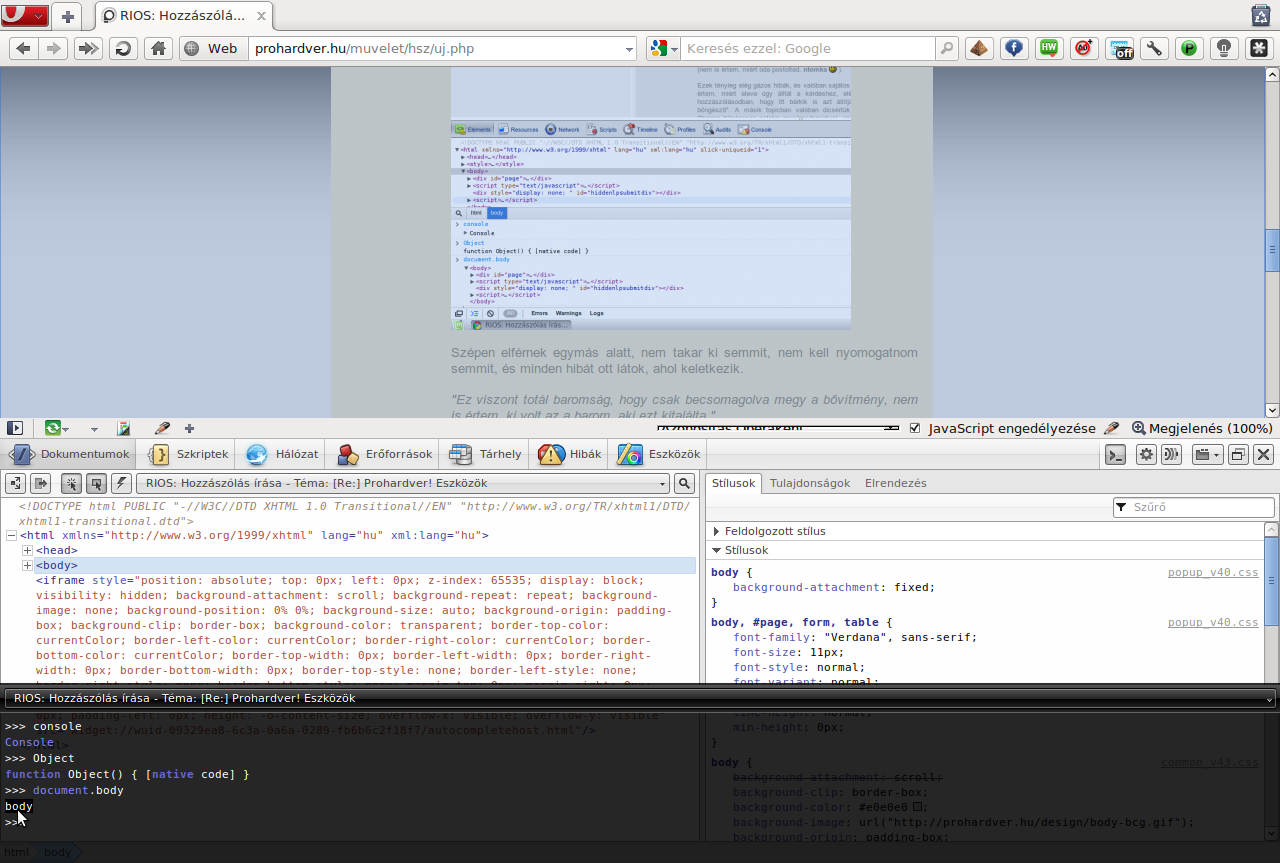The height and width of the screenshot is (863, 1280).
Task: Click the green HW extension icon
Action: coord(1048,47)
